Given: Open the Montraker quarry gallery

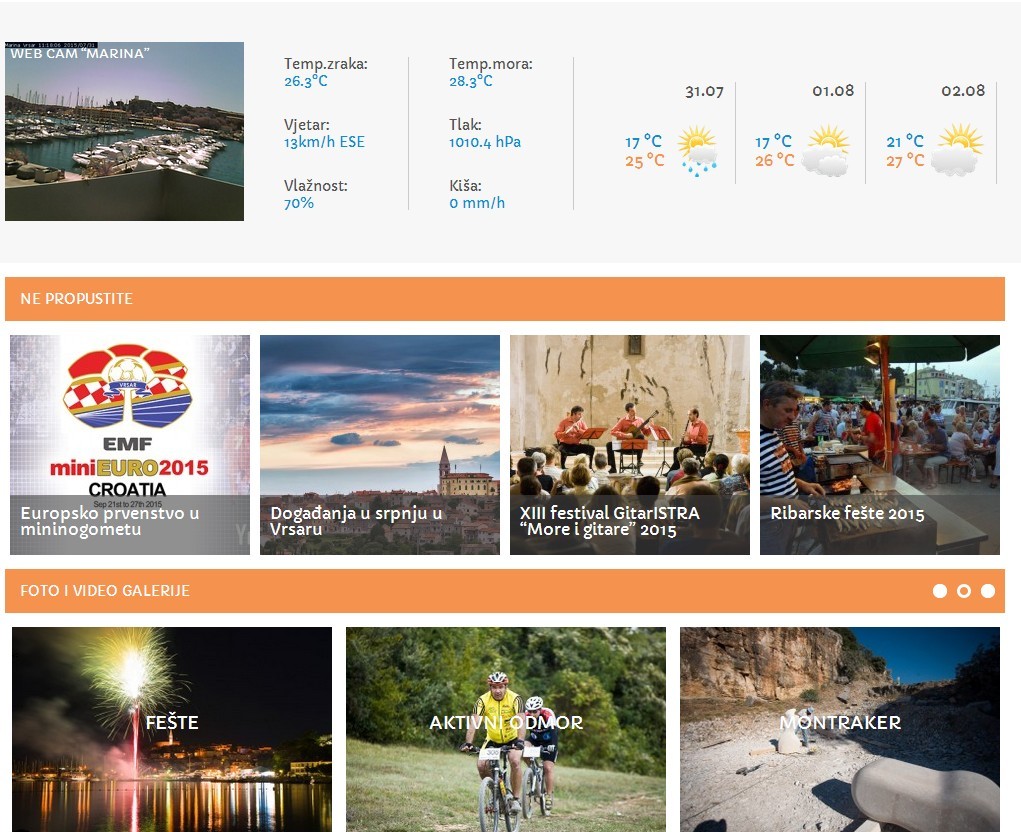Looking at the screenshot, I should (840, 729).
